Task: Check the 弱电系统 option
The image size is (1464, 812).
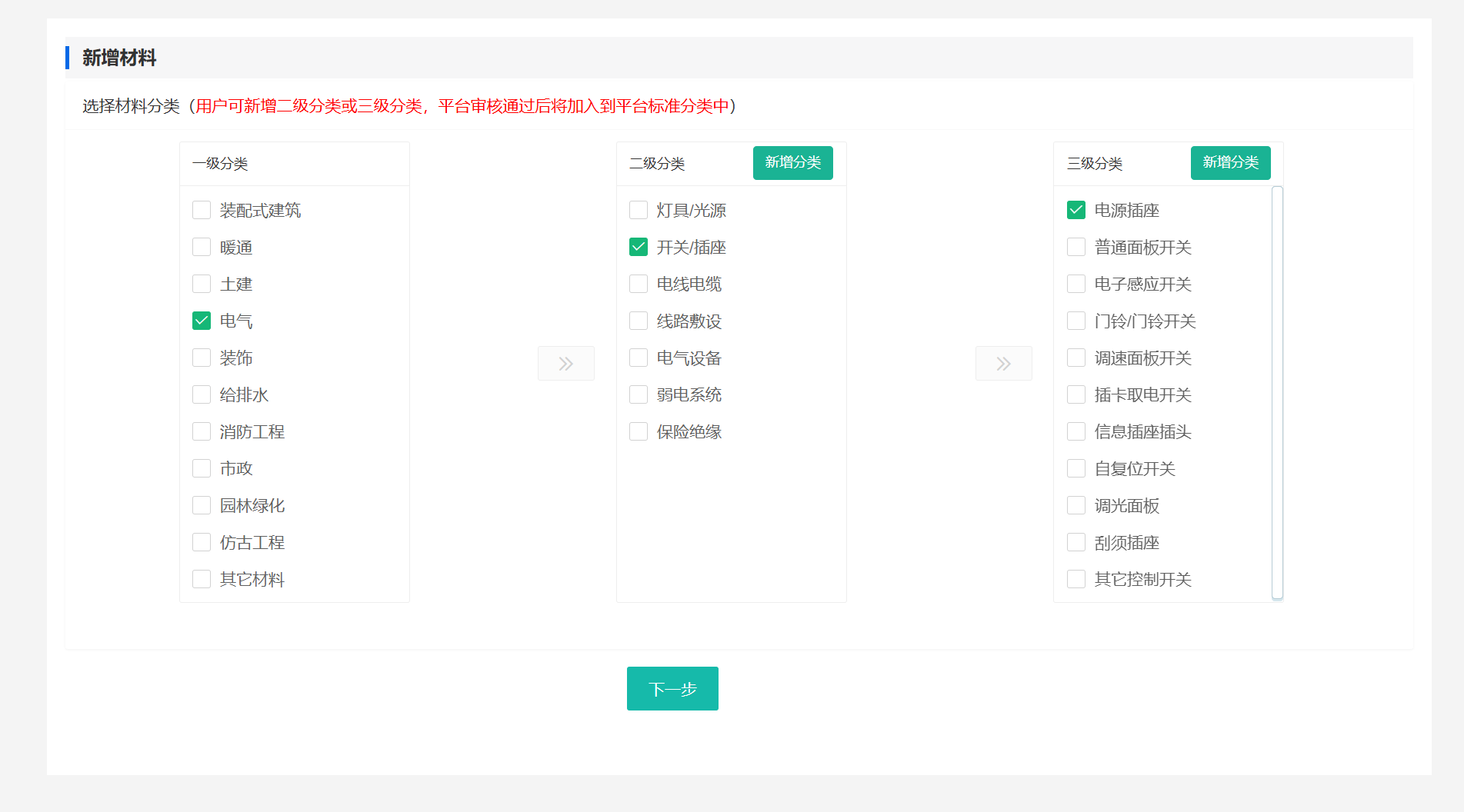Action: point(639,394)
